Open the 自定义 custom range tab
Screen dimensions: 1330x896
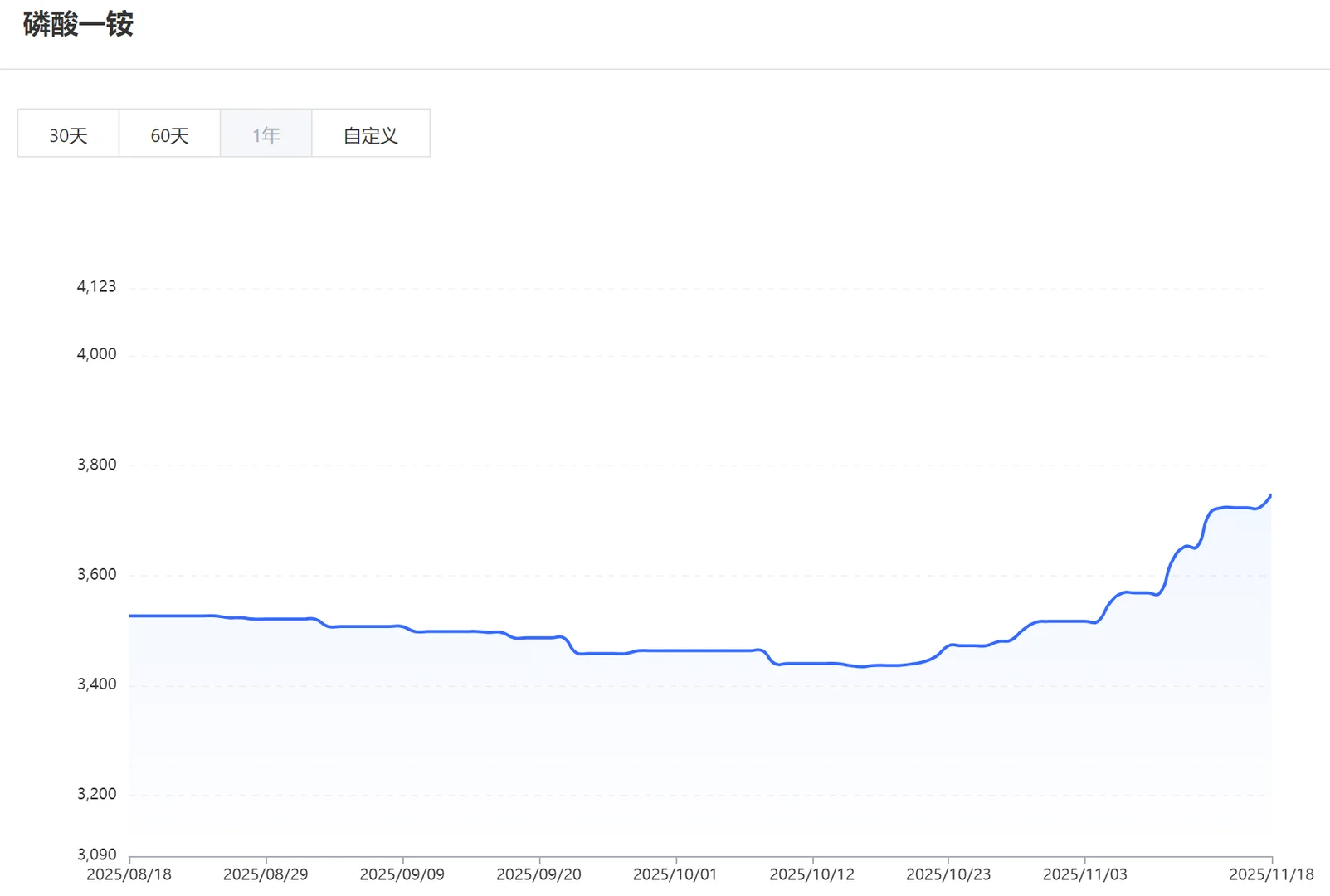[371, 134]
